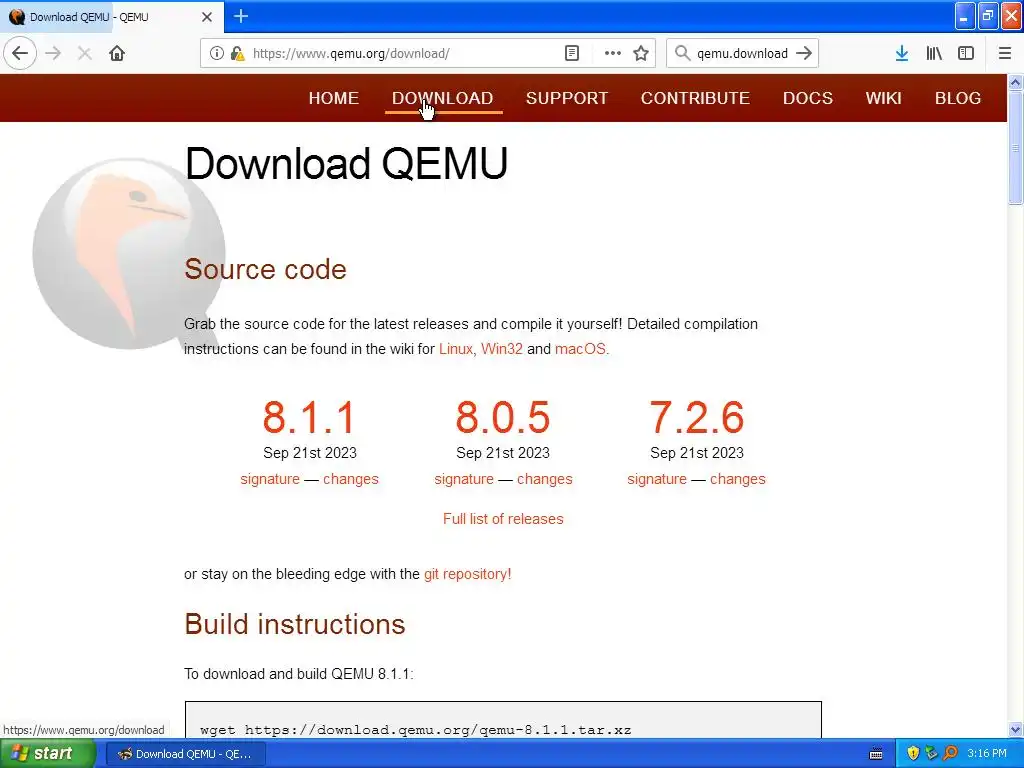Close the Download QEMU tab

click(207, 17)
